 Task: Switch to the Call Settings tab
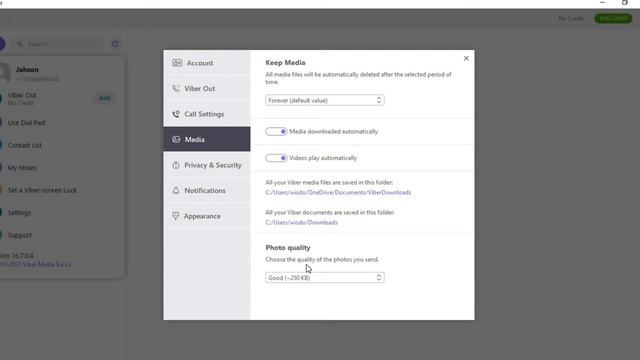pos(207,114)
